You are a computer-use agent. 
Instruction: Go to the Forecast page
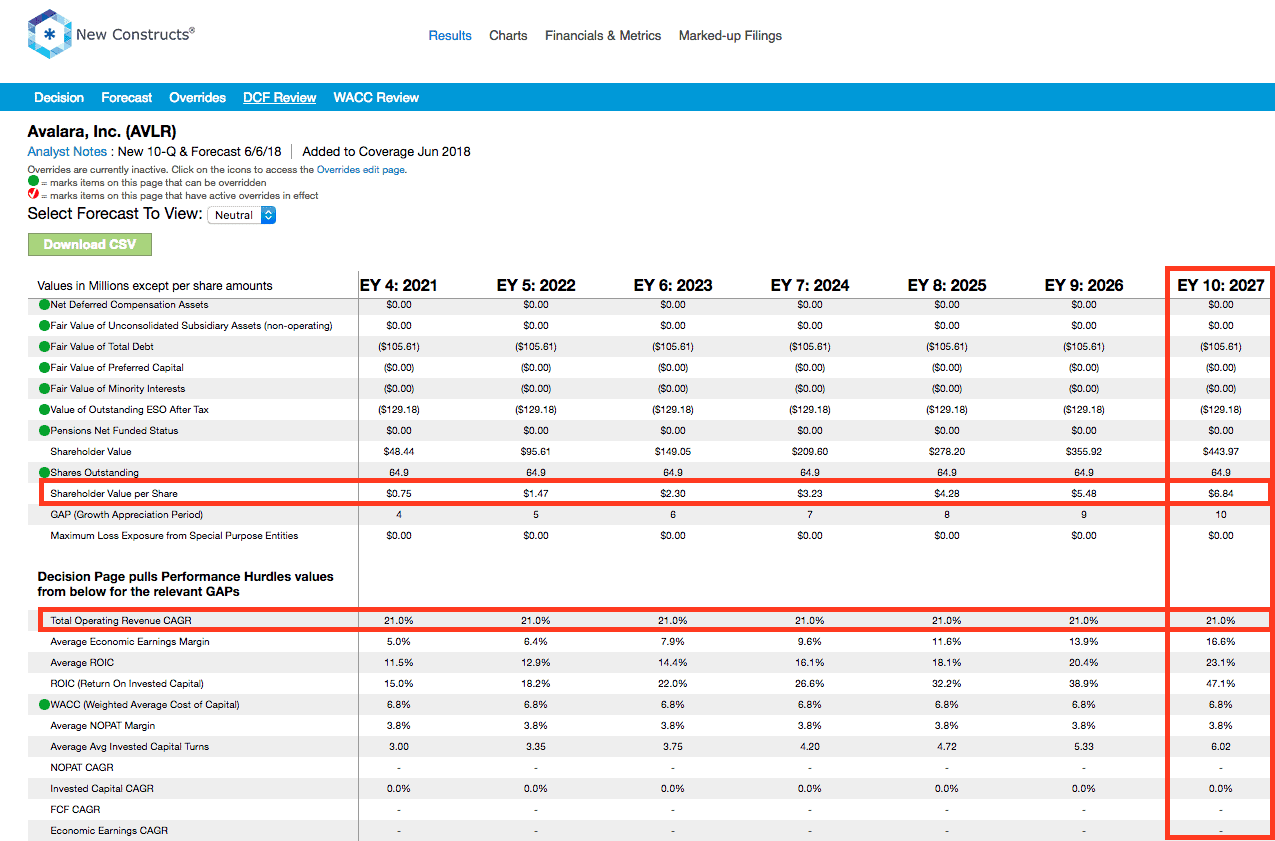pyautogui.click(x=126, y=97)
